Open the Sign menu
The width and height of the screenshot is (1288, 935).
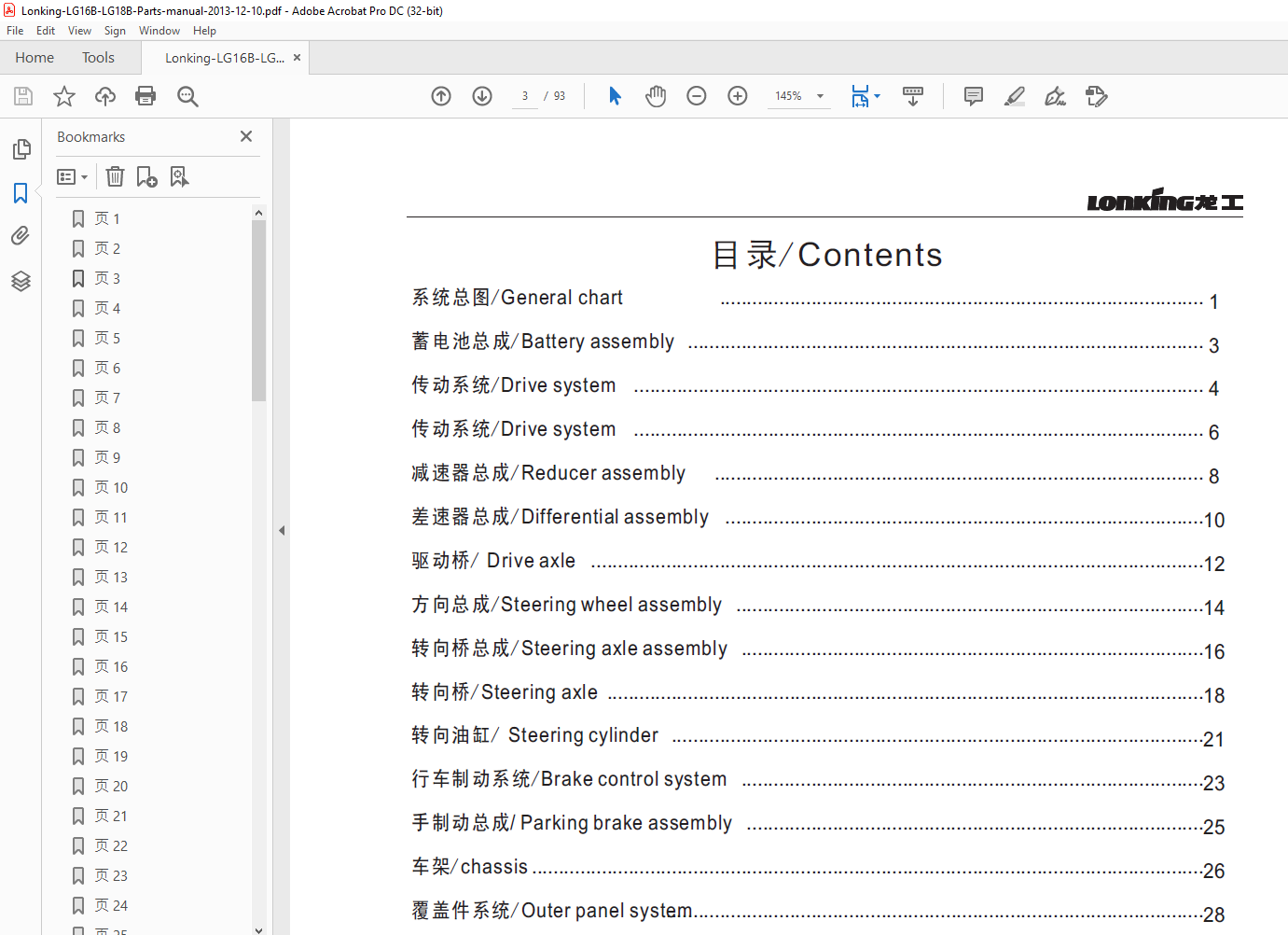115,31
